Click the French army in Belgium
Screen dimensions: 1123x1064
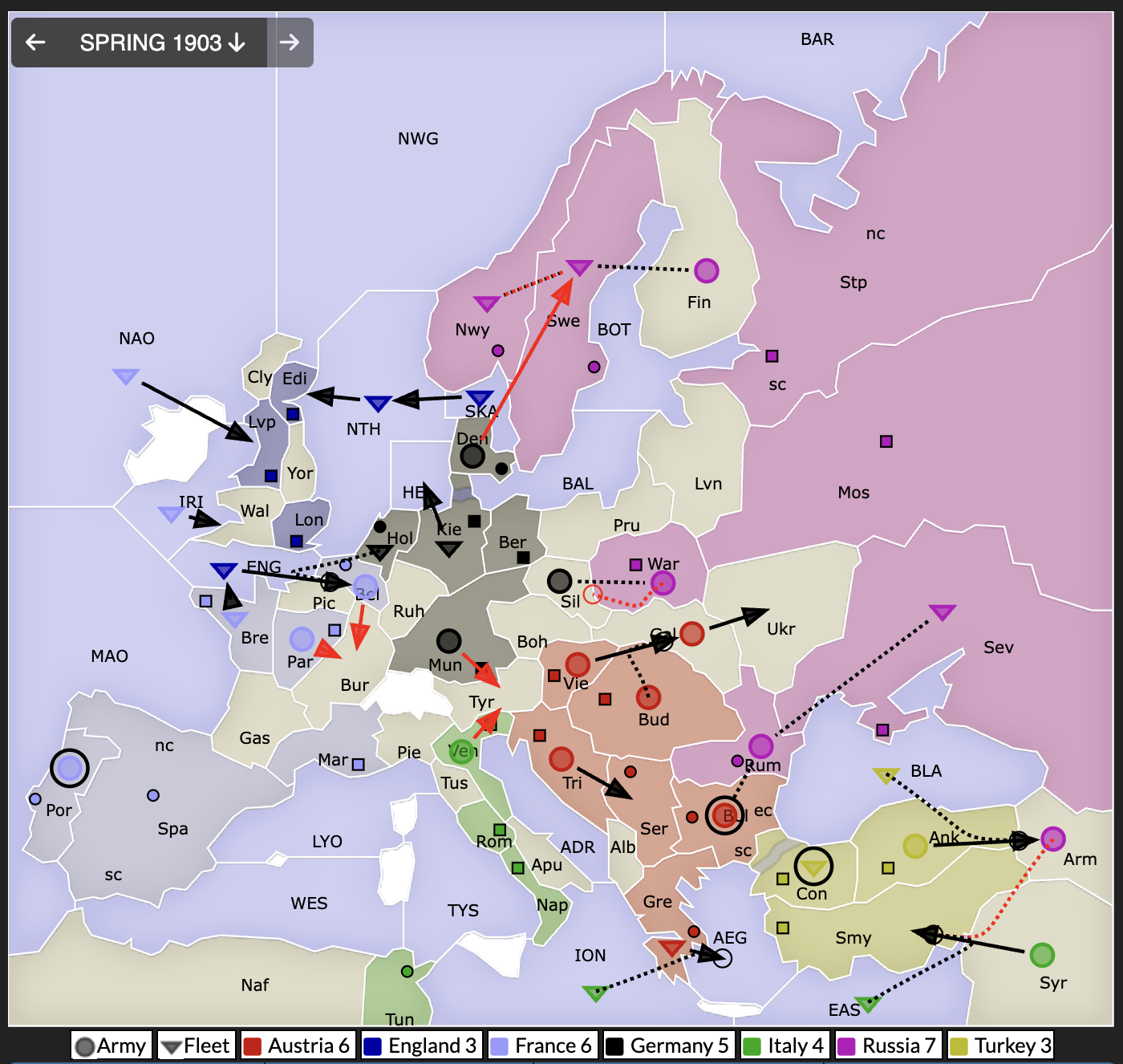pyautogui.click(x=365, y=587)
